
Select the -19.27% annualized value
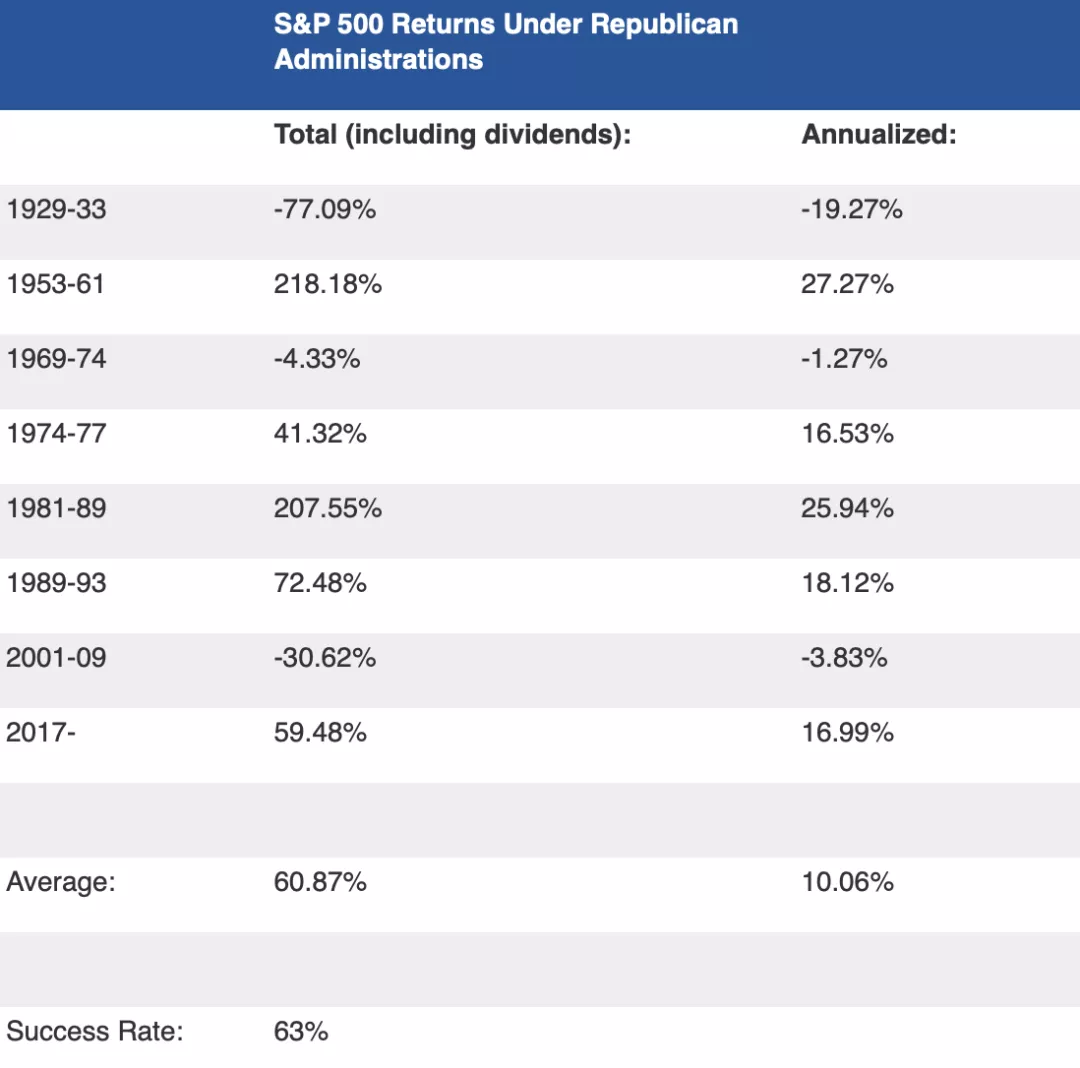click(x=851, y=210)
